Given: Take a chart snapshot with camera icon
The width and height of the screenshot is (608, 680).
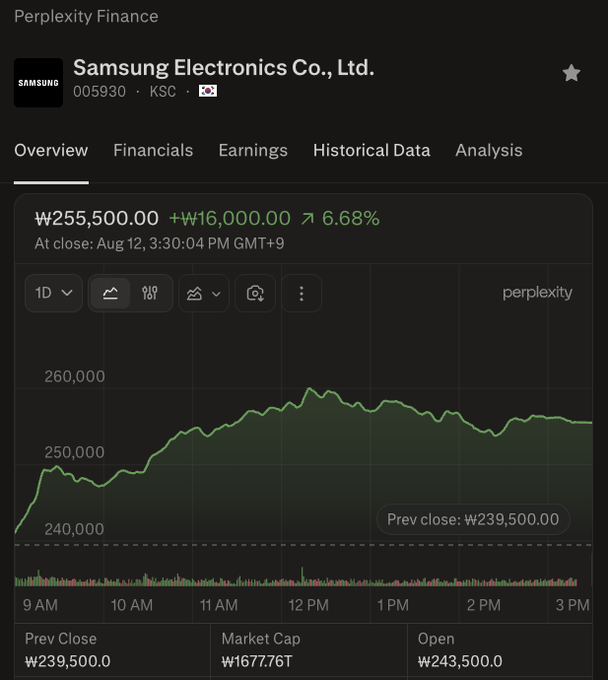Looking at the screenshot, I should (x=255, y=293).
